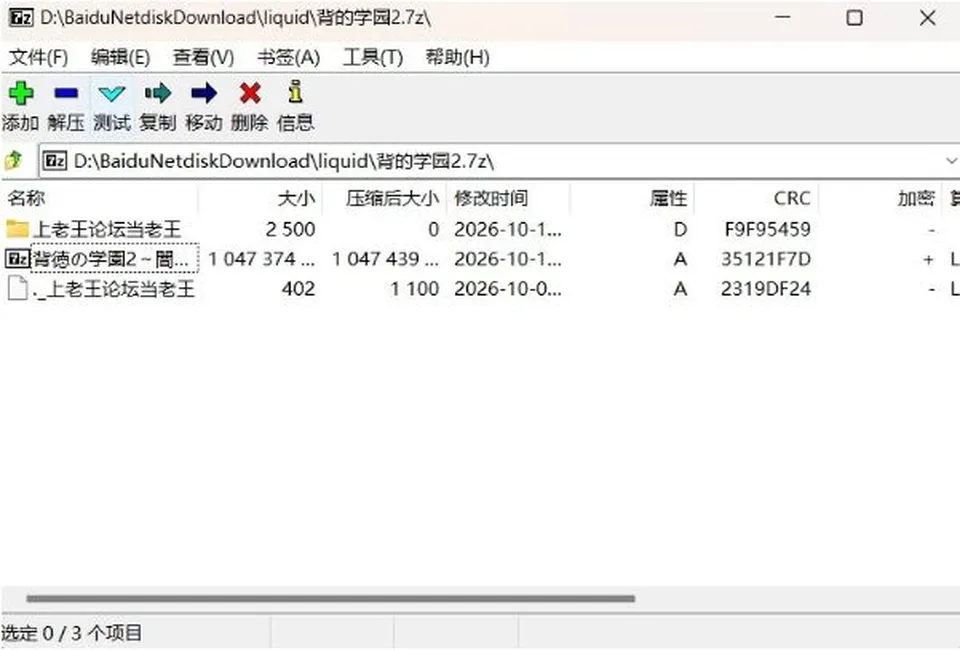
Task: Click the Copy (复制) toolbar icon
Action: (157, 94)
